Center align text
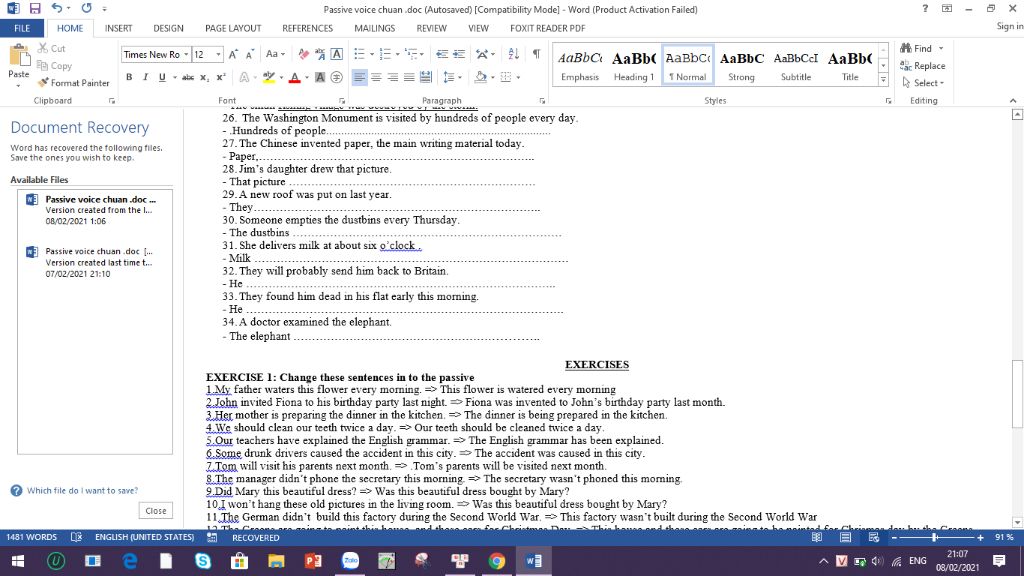The width and height of the screenshot is (1024, 576). tap(376, 77)
